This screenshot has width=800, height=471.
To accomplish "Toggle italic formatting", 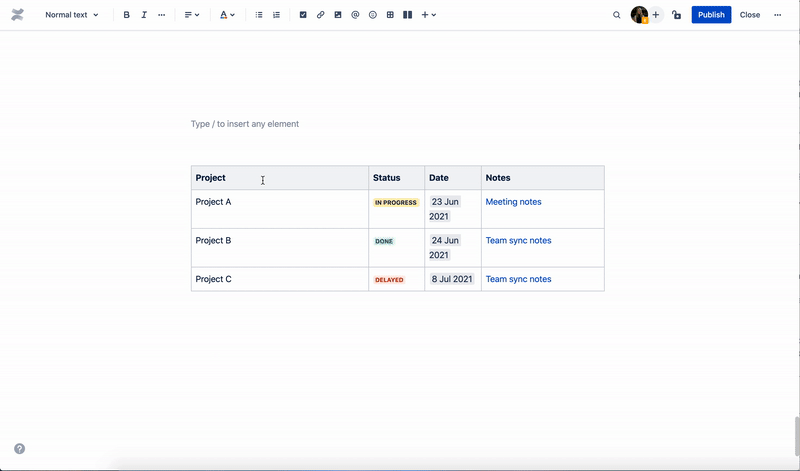I will click(144, 15).
